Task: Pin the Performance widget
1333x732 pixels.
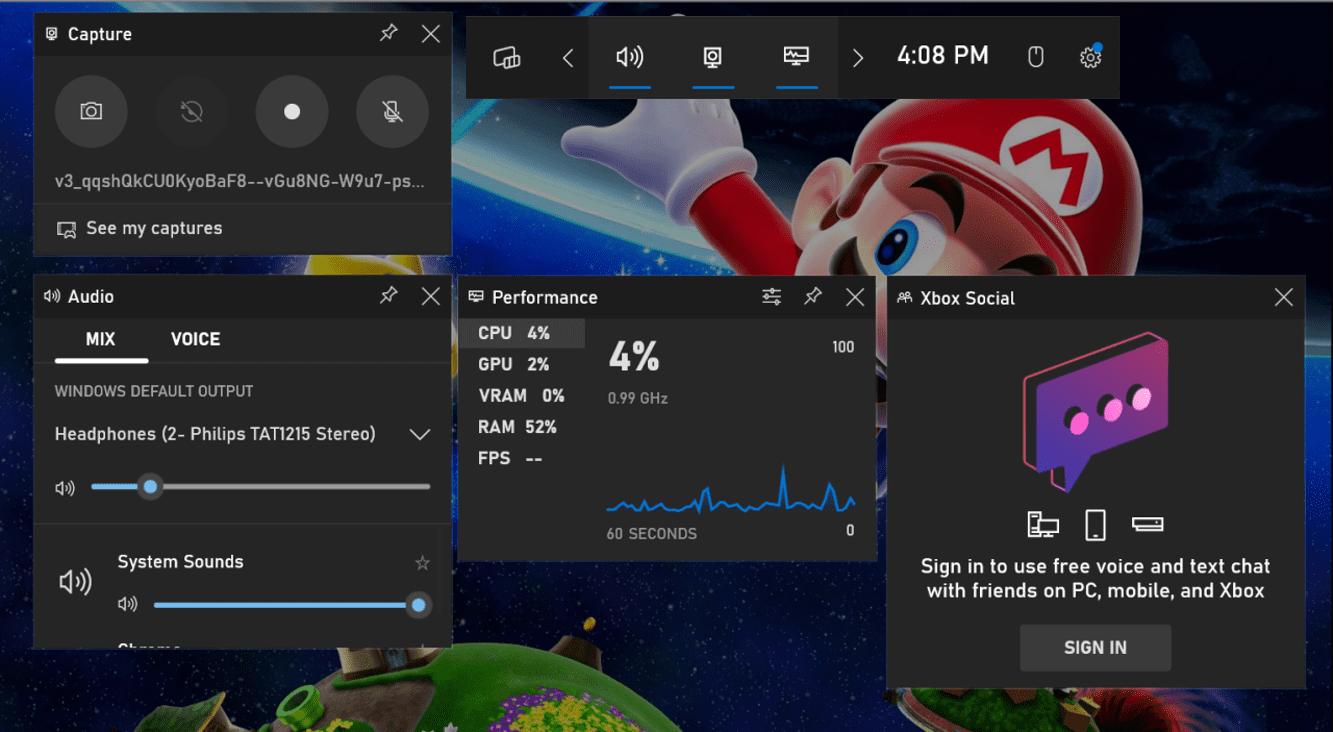Action: click(x=812, y=296)
